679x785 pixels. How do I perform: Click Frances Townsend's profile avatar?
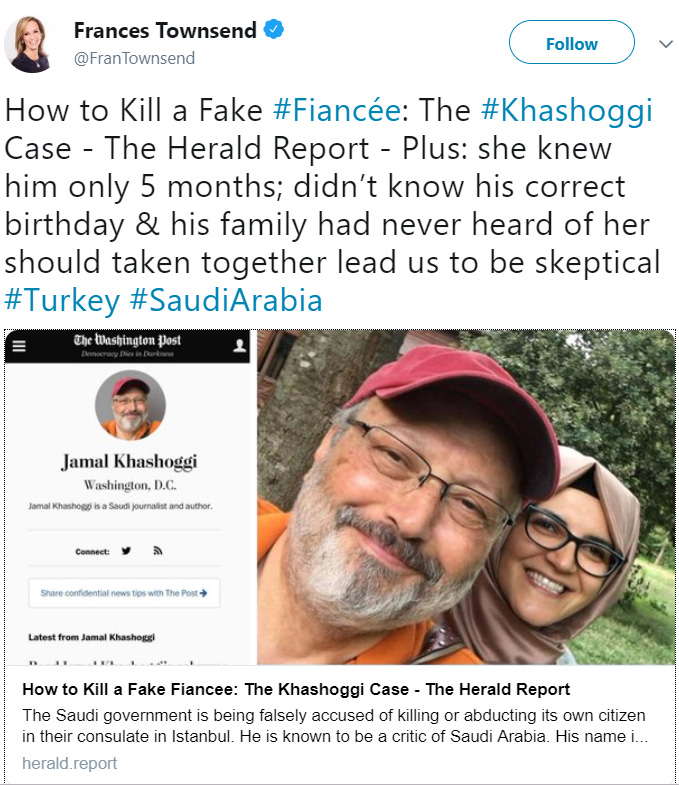click(29, 44)
